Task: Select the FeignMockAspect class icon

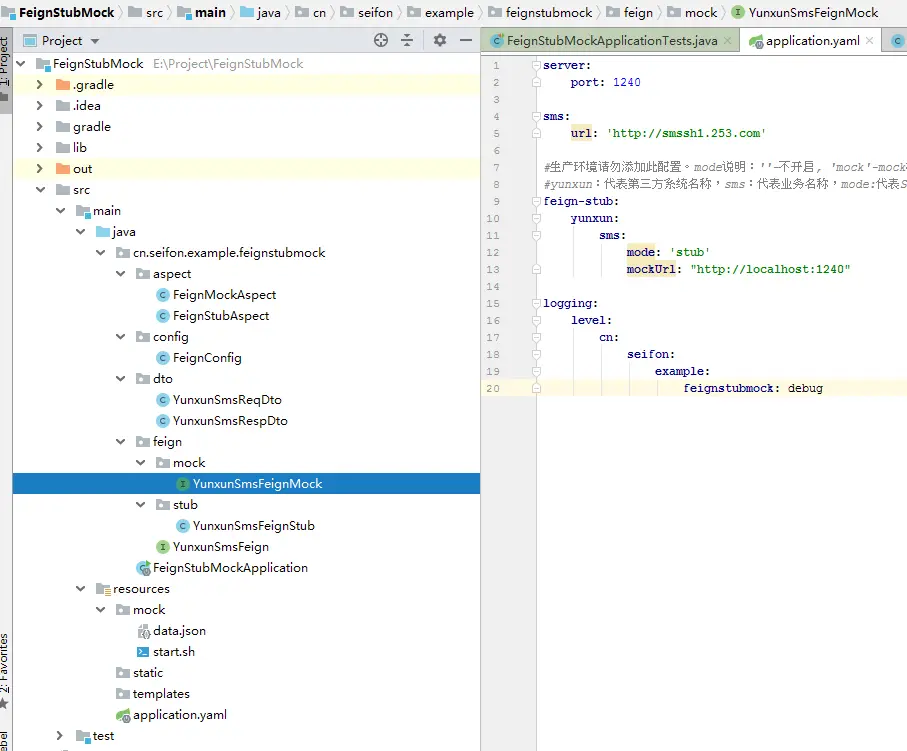Action: tap(163, 295)
